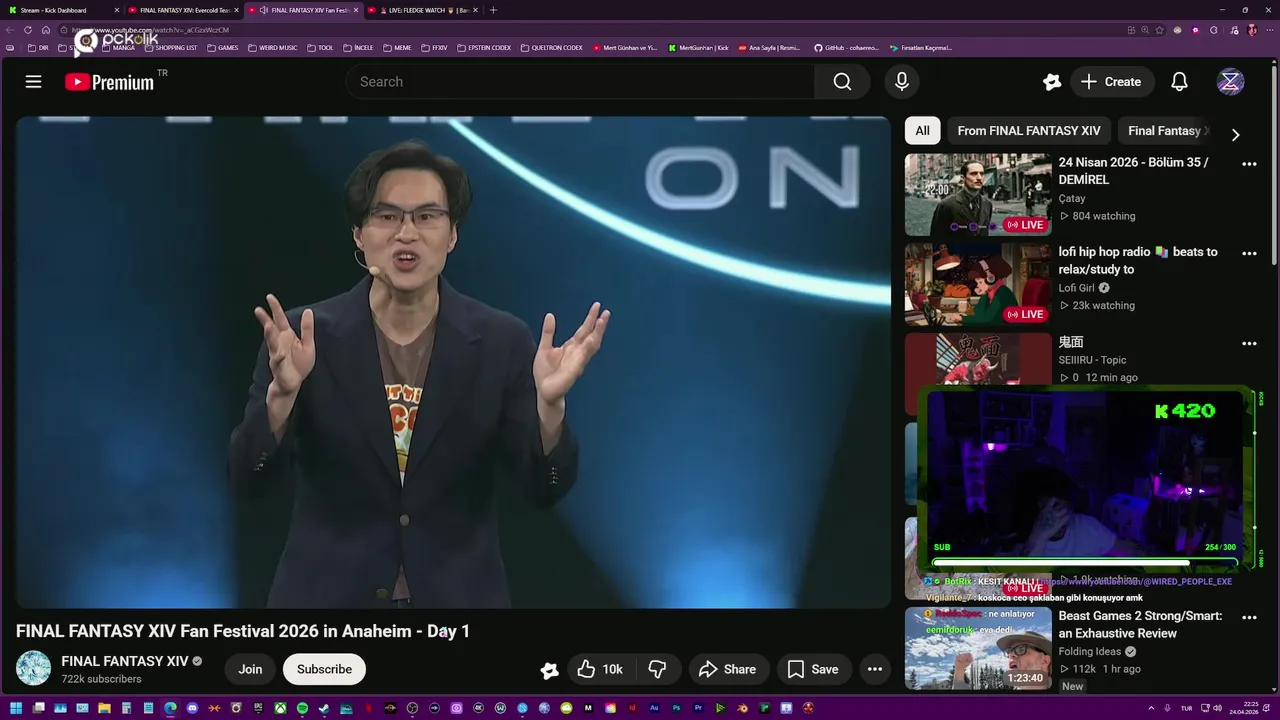Reload the page with the refresh icon

click(28, 30)
